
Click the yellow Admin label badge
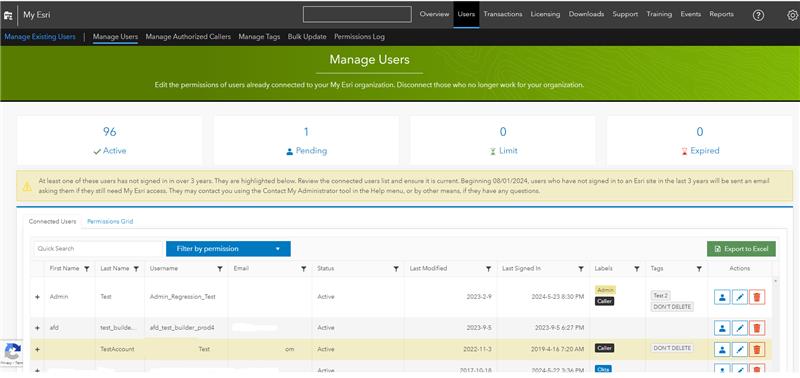[606, 290]
